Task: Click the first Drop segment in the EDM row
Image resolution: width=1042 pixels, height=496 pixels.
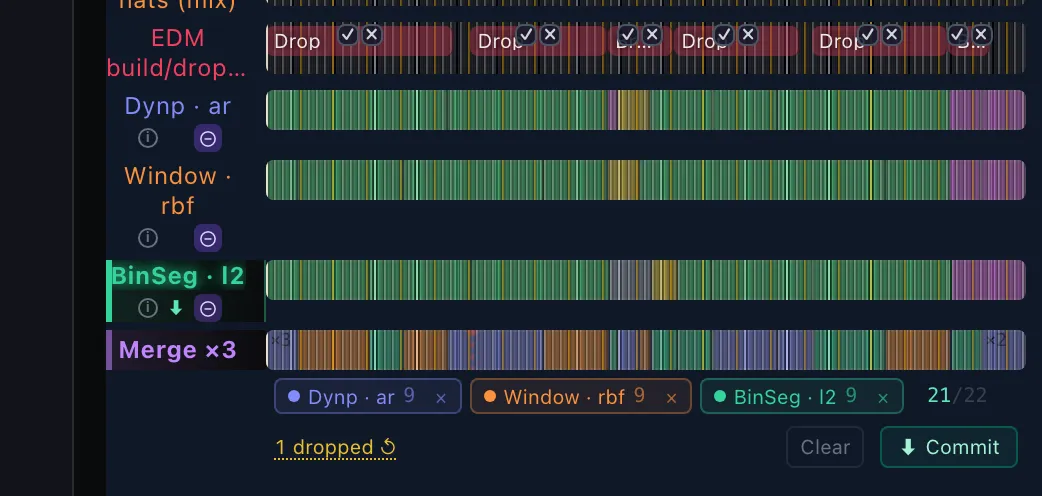Action: pos(360,41)
